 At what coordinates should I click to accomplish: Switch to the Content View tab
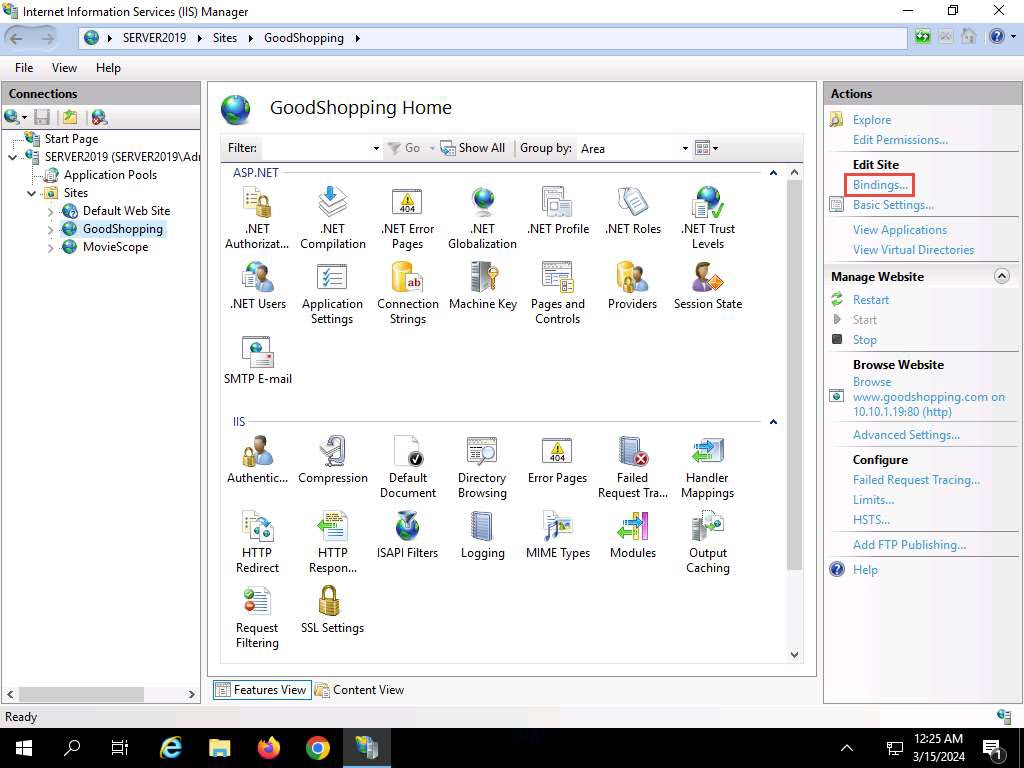point(360,690)
